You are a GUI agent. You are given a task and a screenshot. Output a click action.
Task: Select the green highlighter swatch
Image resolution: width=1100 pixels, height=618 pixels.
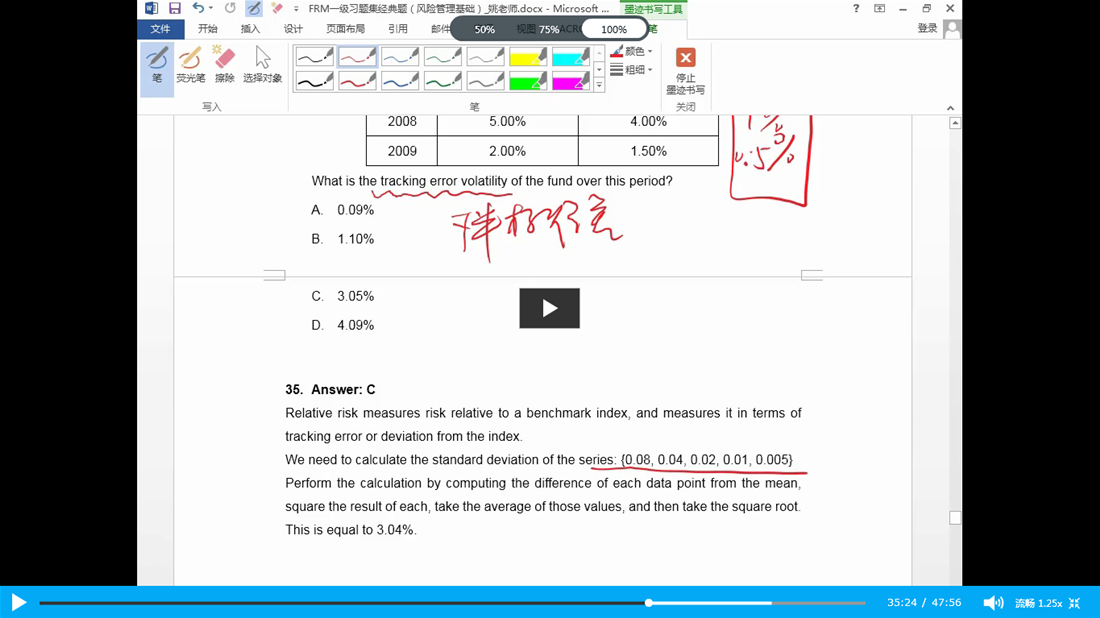click(x=528, y=81)
